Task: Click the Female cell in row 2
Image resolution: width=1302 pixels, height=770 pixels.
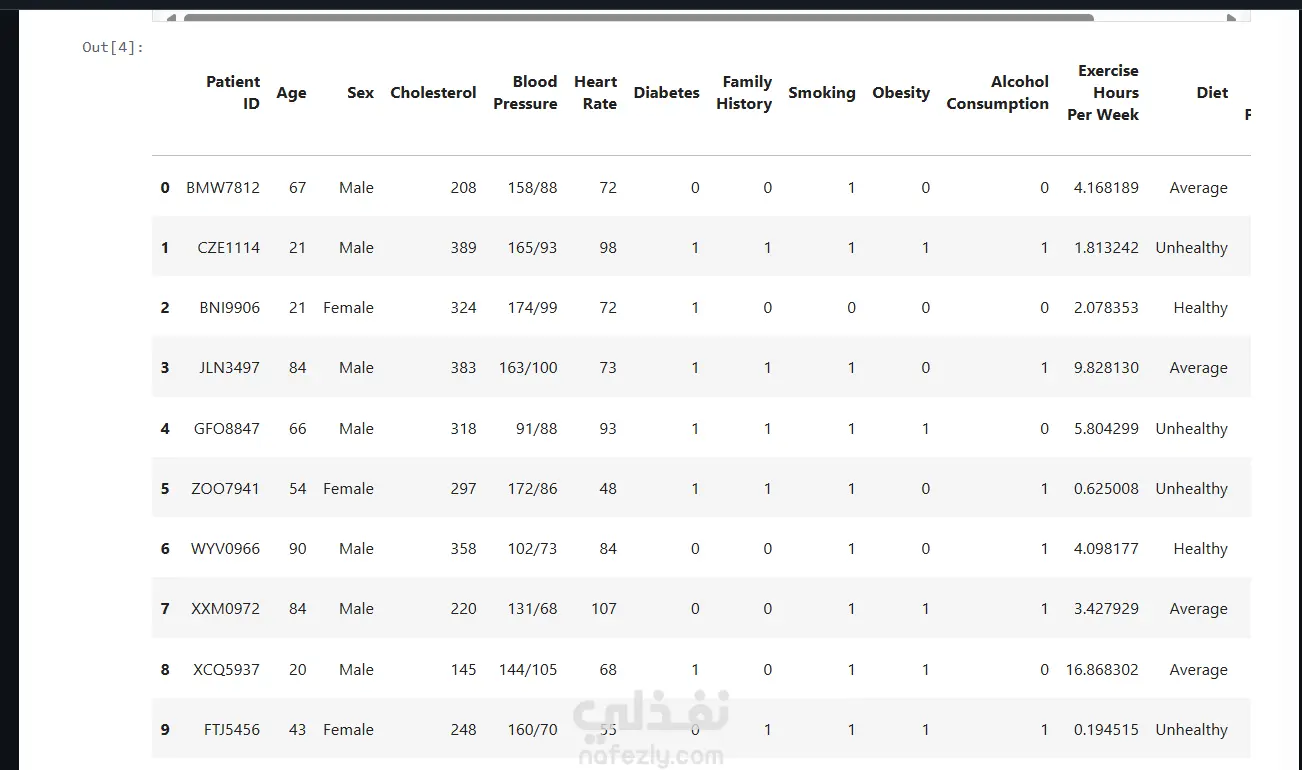Action: pyautogui.click(x=348, y=308)
